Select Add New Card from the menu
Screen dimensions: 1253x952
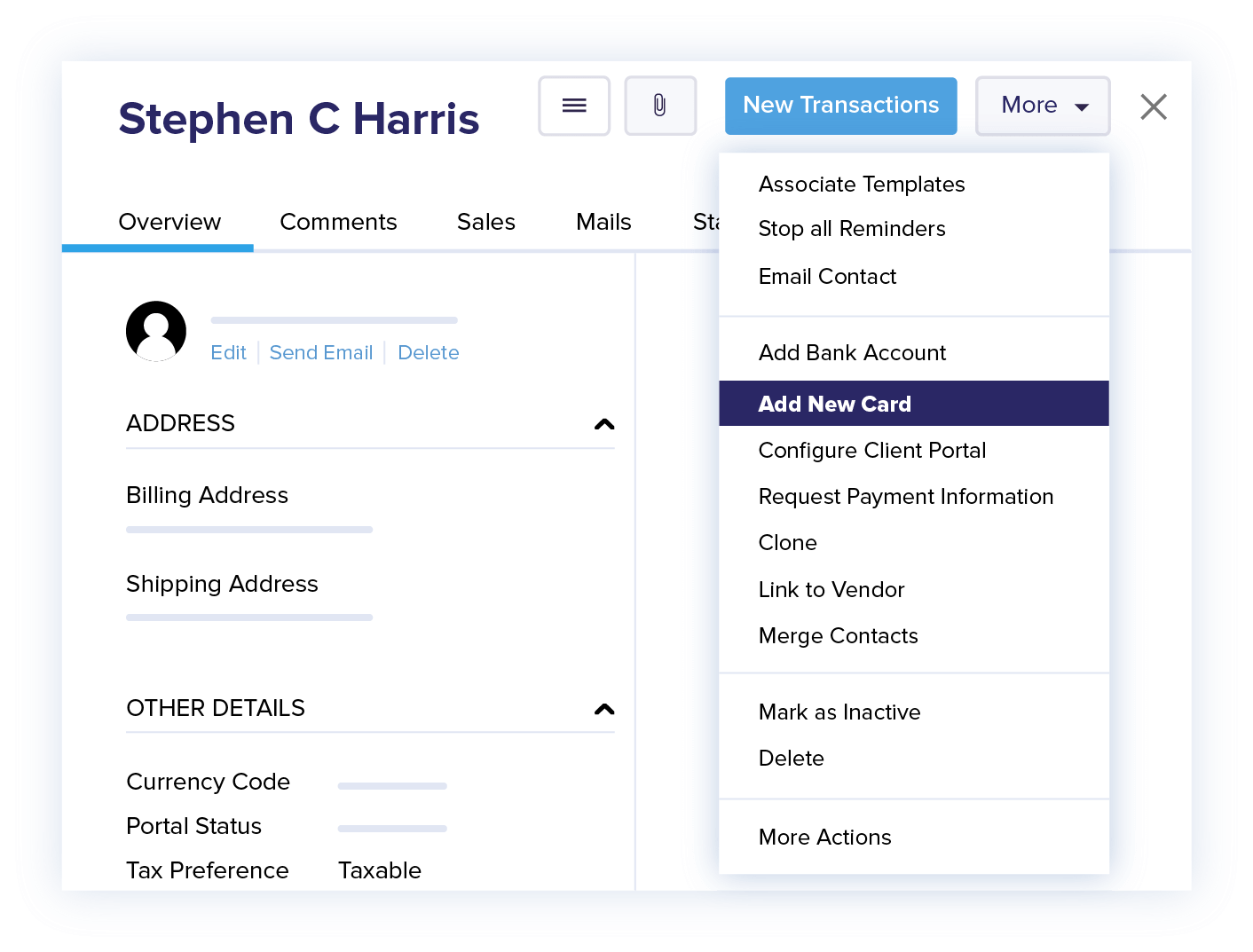tap(834, 404)
